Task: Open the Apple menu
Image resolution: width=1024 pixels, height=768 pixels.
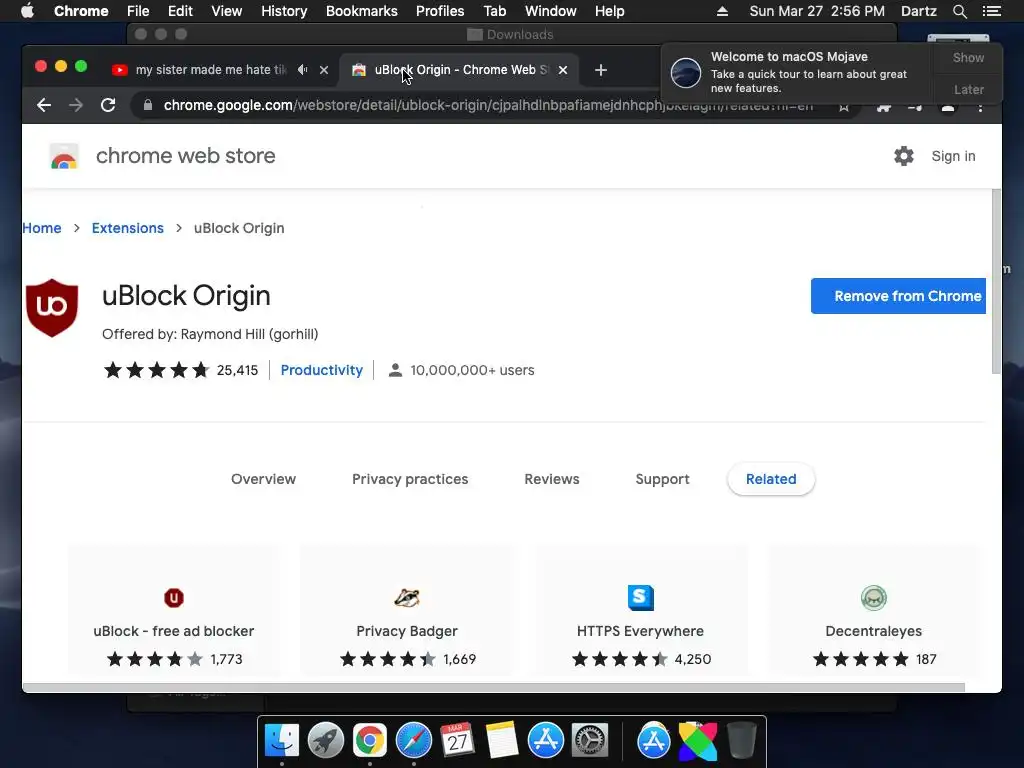Action: pyautogui.click(x=27, y=11)
